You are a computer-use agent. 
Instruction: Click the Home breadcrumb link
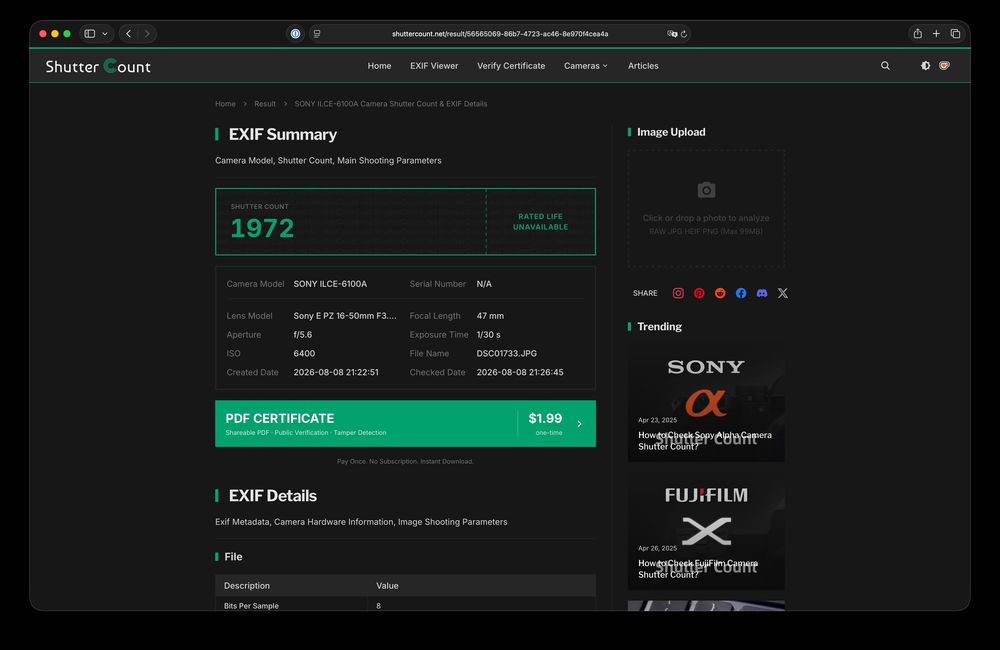pyautogui.click(x=225, y=103)
